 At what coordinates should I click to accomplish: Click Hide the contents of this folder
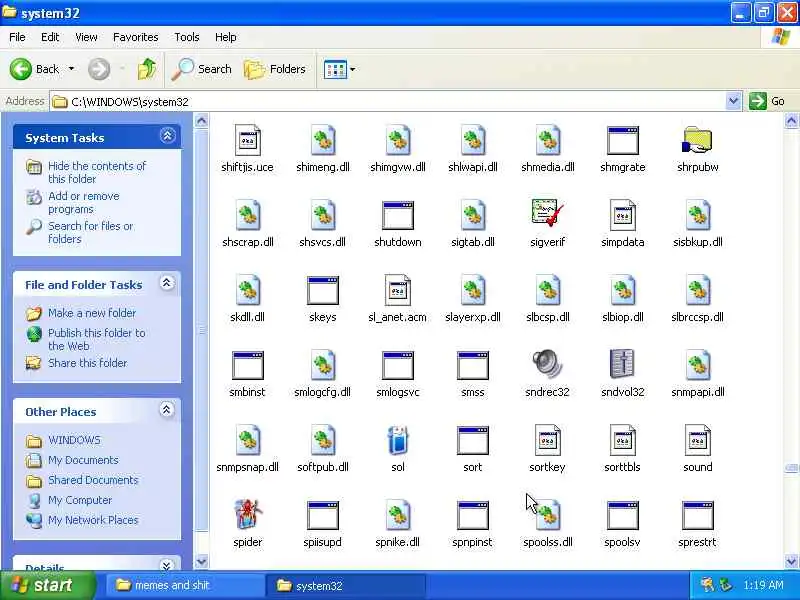coord(97,172)
